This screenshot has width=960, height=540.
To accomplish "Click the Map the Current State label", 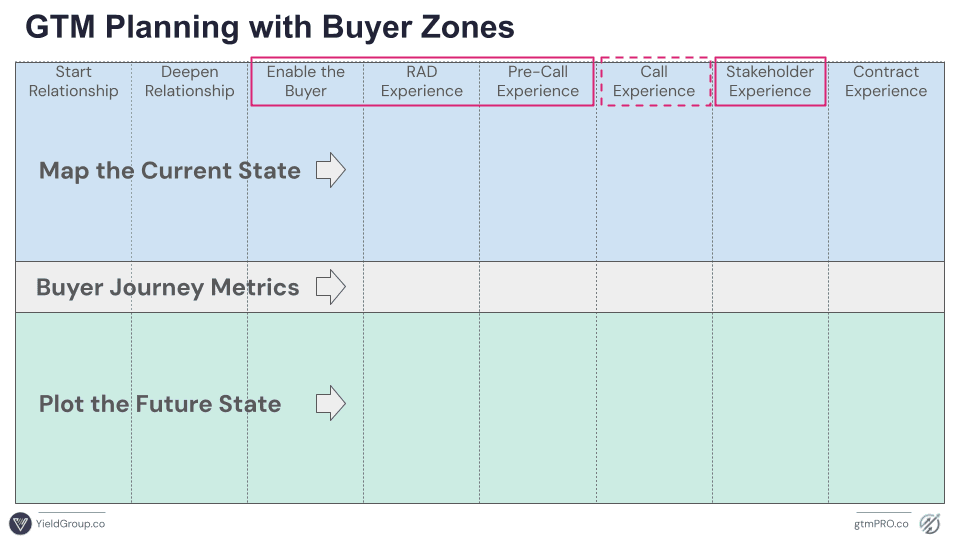I will (x=170, y=171).
